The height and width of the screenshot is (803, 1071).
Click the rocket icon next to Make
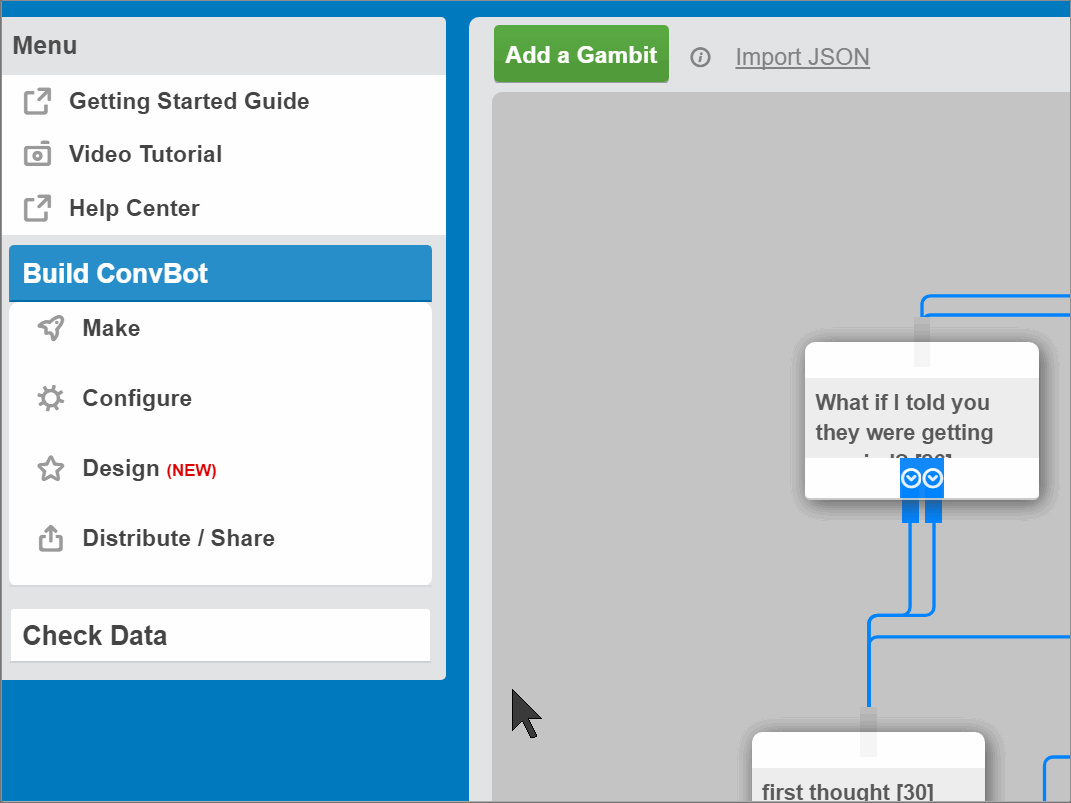pyautogui.click(x=51, y=328)
